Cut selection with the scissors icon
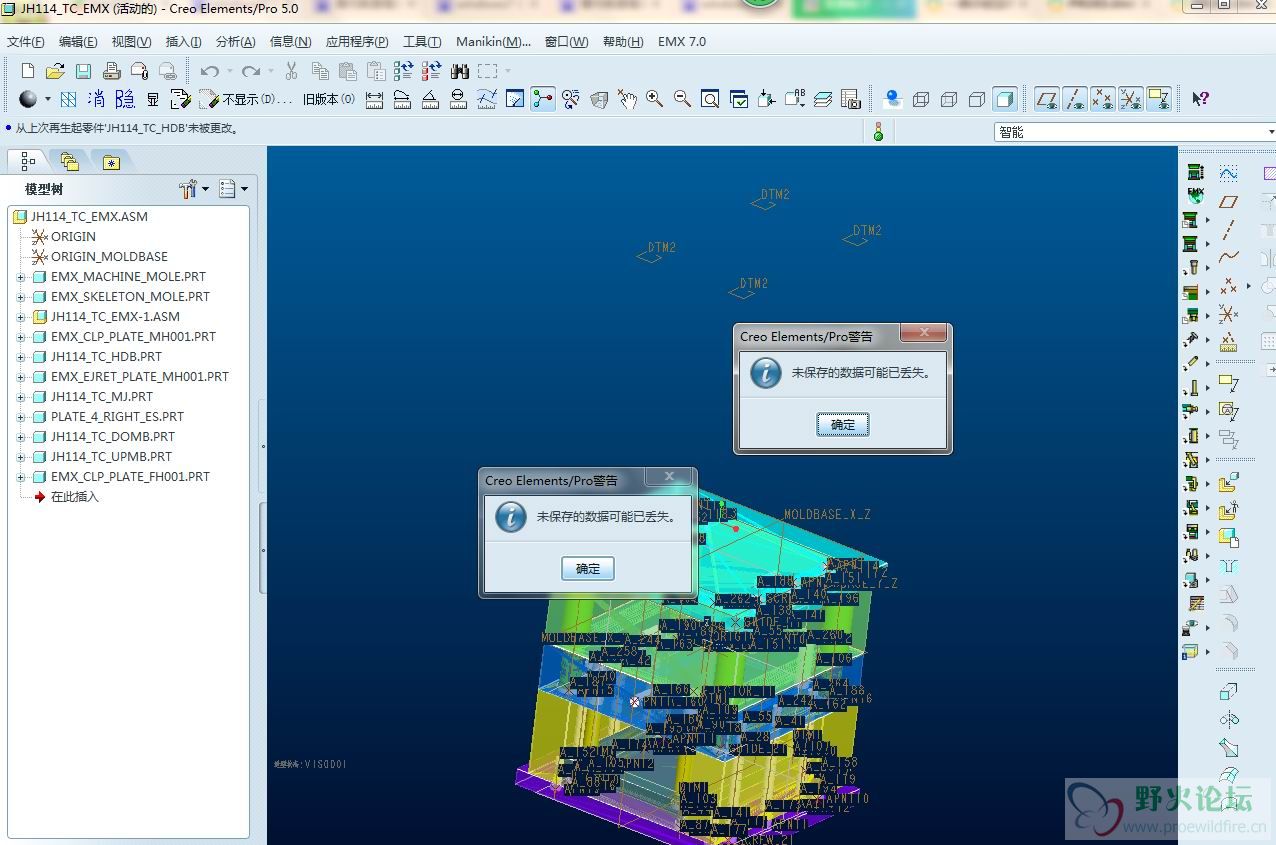The image size is (1276, 845). pyautogui.click(x=291, y=71)
